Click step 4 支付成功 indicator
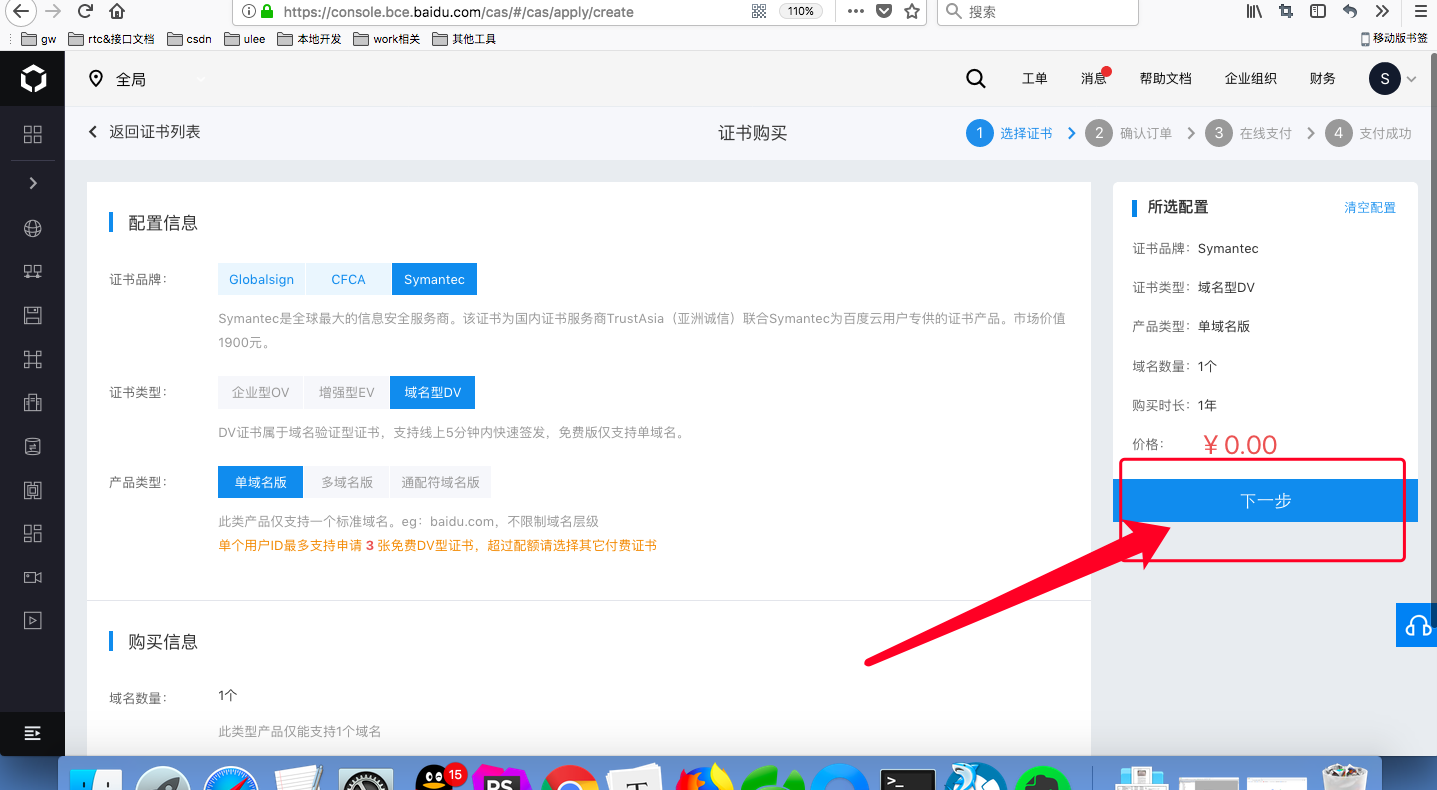Viewport: 1437px width, 790px height. 1368,133
